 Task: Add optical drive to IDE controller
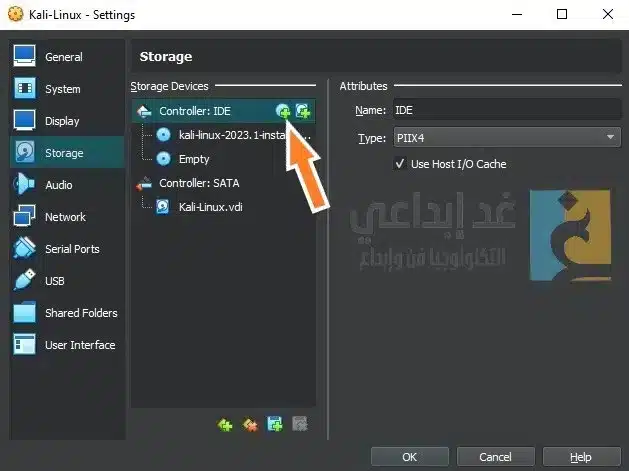point(283,111)
